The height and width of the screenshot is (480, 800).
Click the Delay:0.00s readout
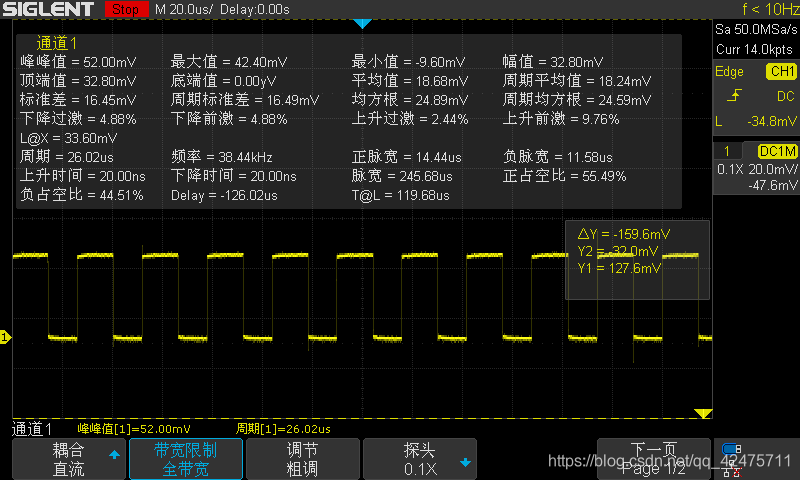pos(255,9)
